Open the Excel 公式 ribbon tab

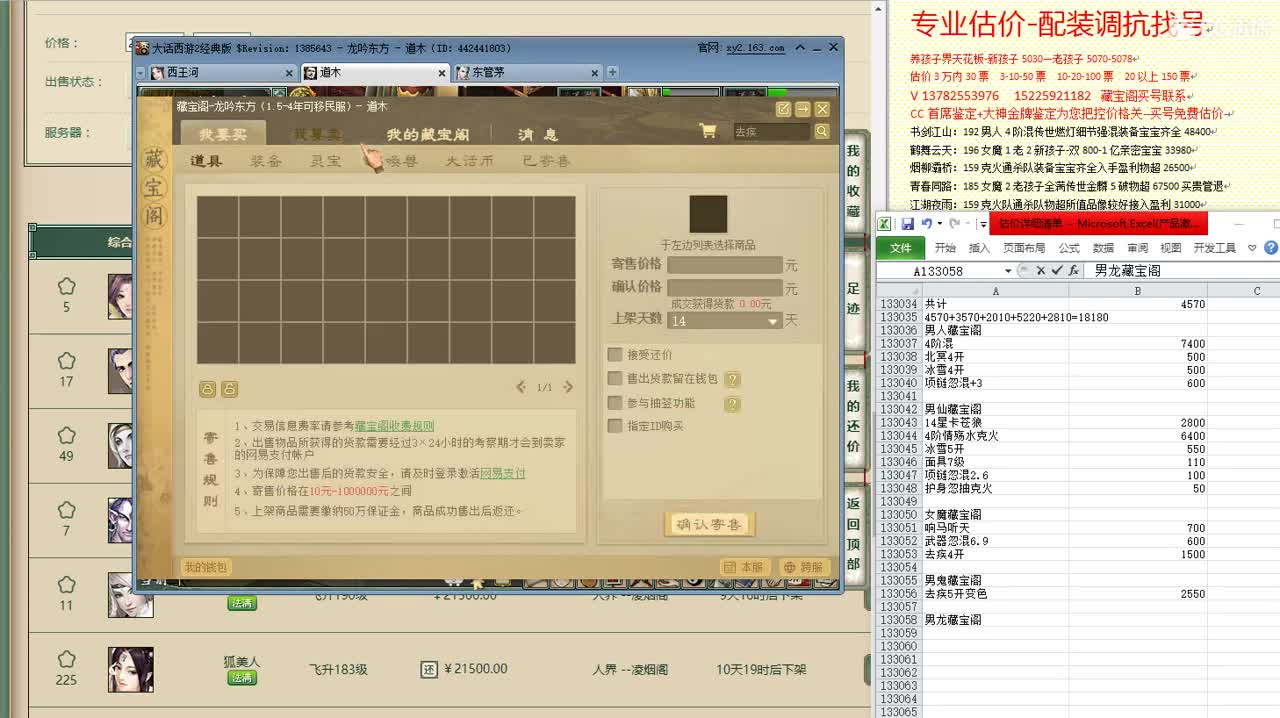pos(1069,248)
